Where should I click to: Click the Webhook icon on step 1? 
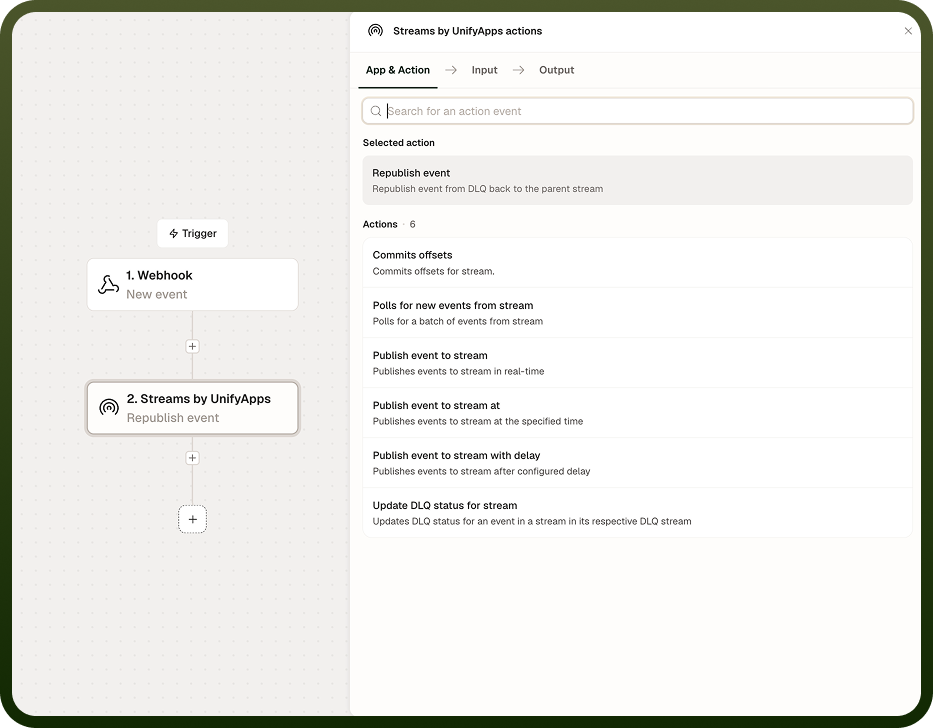click(108, 285)
